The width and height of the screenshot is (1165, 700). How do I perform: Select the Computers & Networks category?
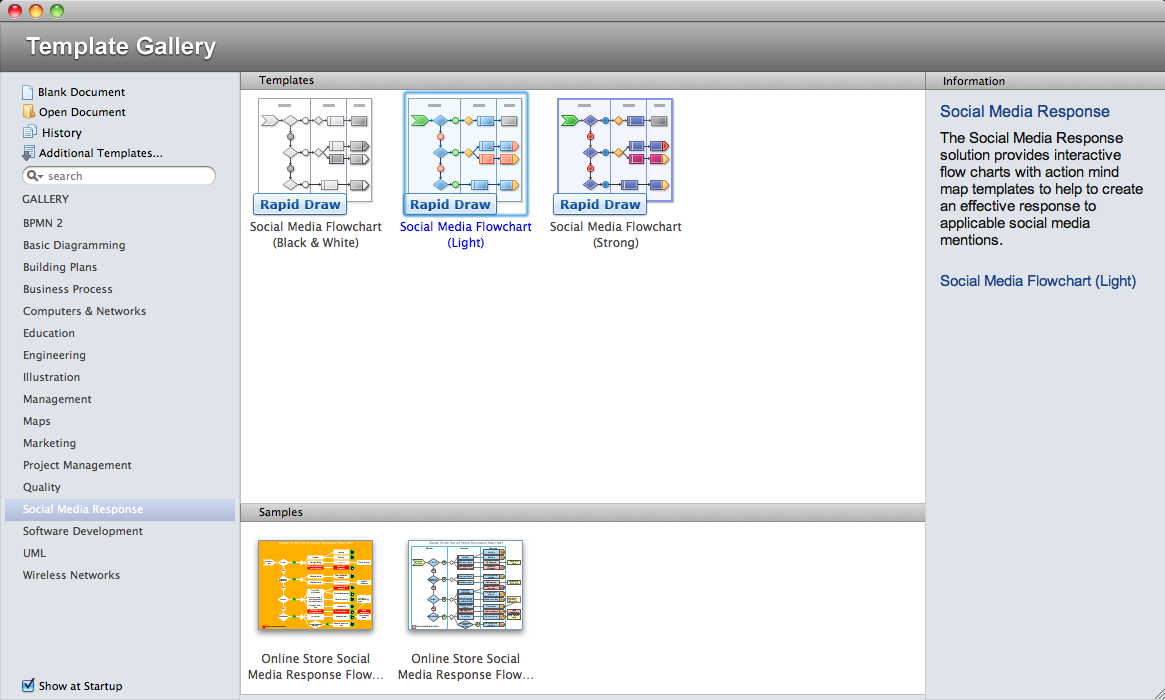[x=84, y=311]
